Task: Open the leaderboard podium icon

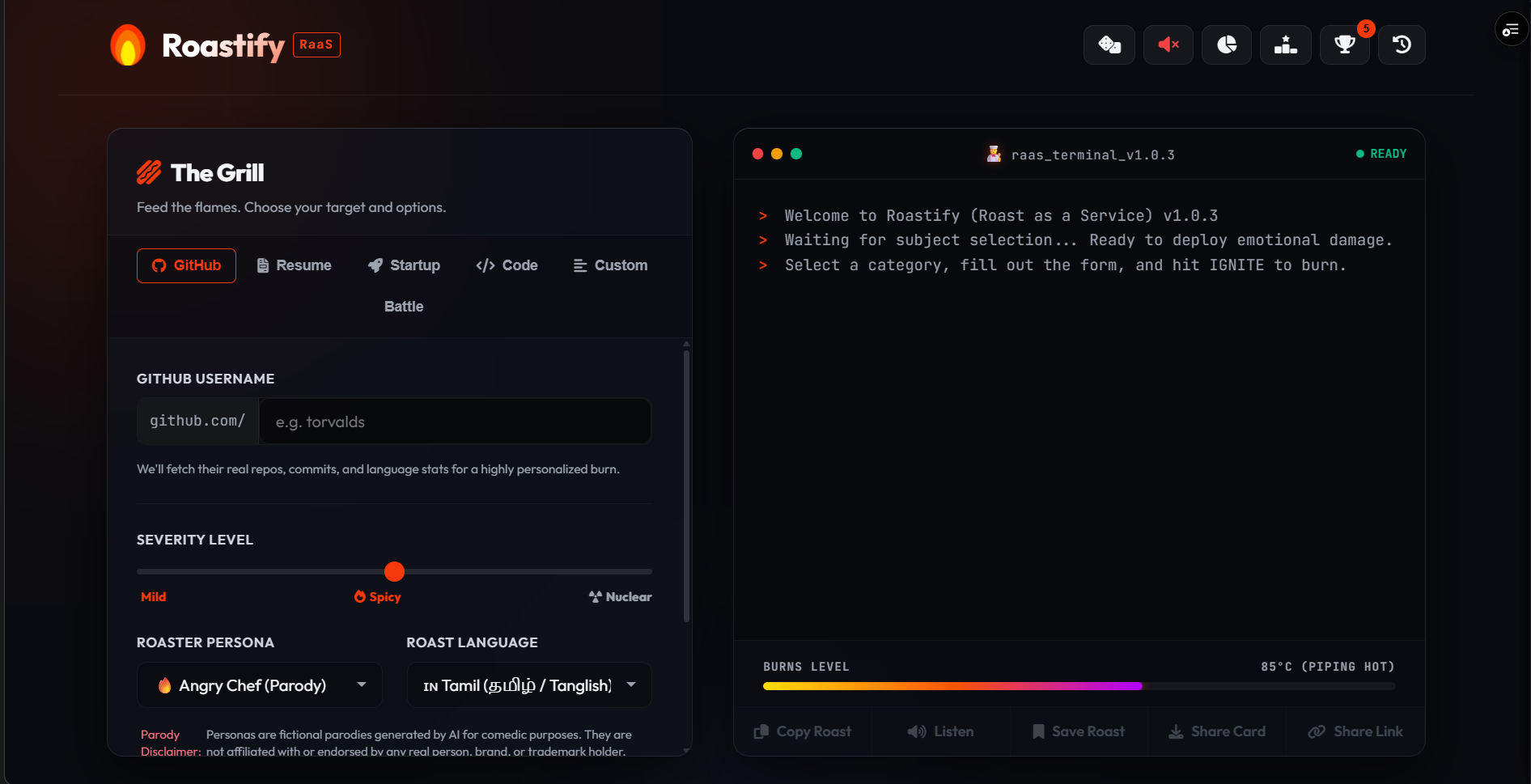Action: (1286, 44)
